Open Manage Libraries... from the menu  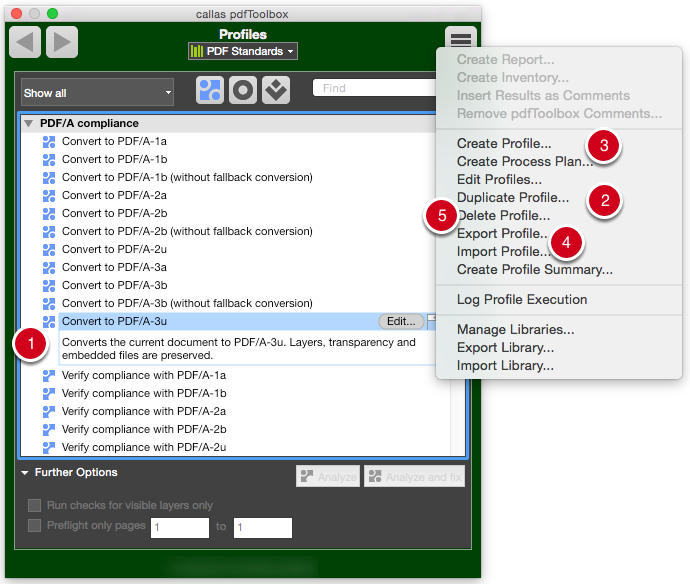point(515,329)
